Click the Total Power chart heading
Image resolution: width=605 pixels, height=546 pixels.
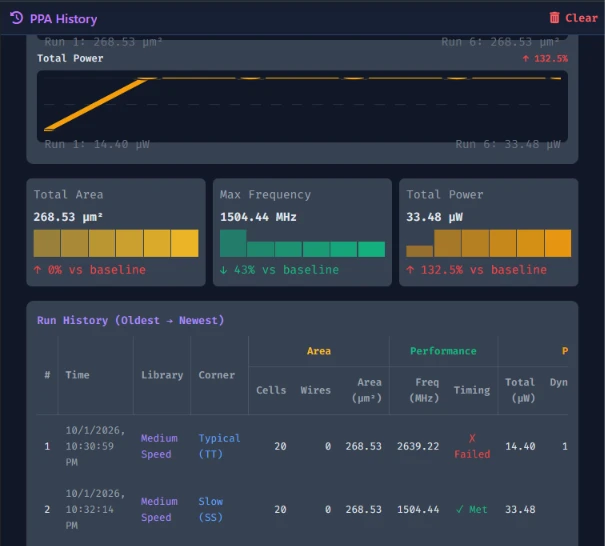pyautogui.click(x=70, y=58)
